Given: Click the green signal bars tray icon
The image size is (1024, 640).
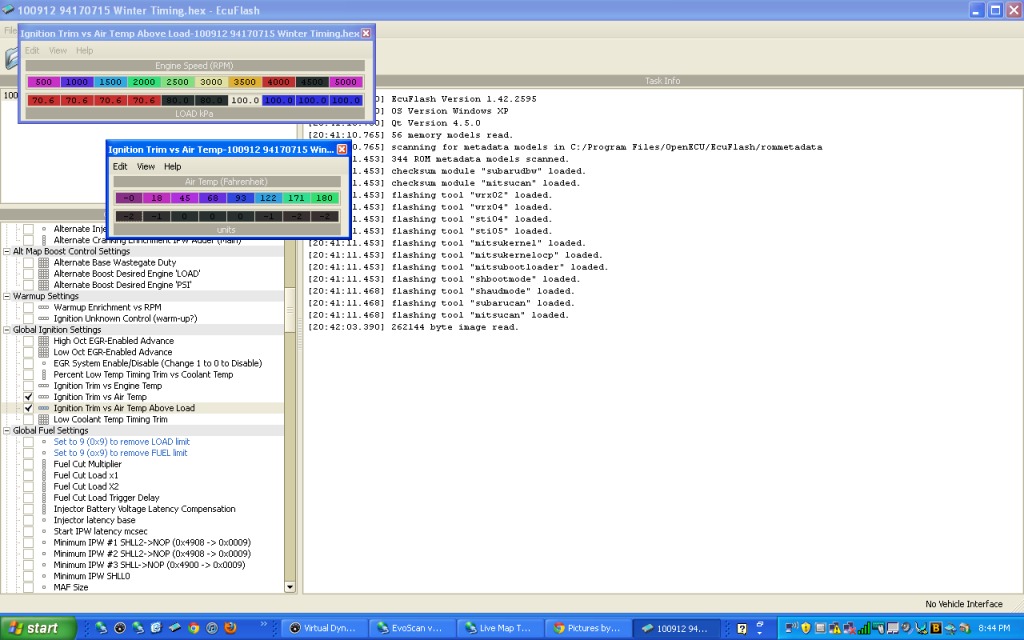Looking at the screenshot, I should (863, 628).
